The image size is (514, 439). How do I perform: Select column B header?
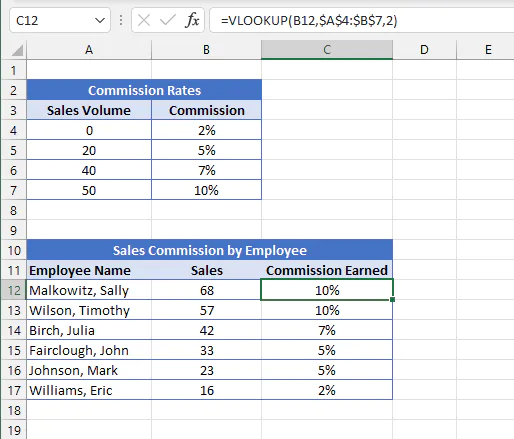point(206,50)
